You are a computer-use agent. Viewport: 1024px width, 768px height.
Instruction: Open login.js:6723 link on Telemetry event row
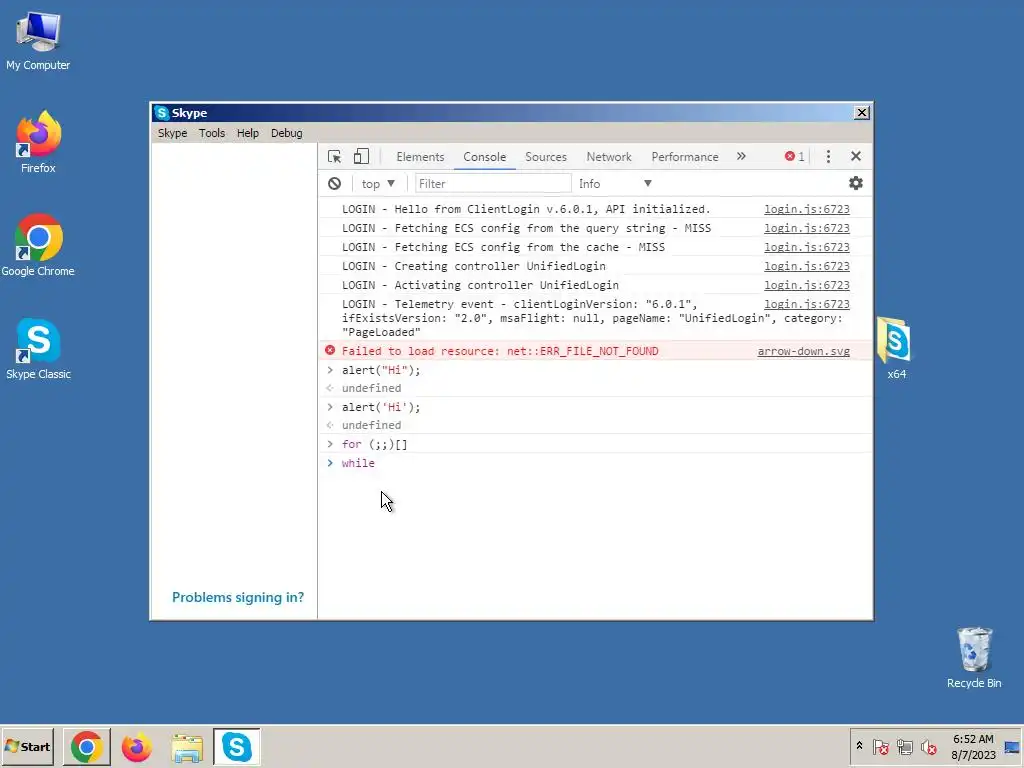point(807,304)
